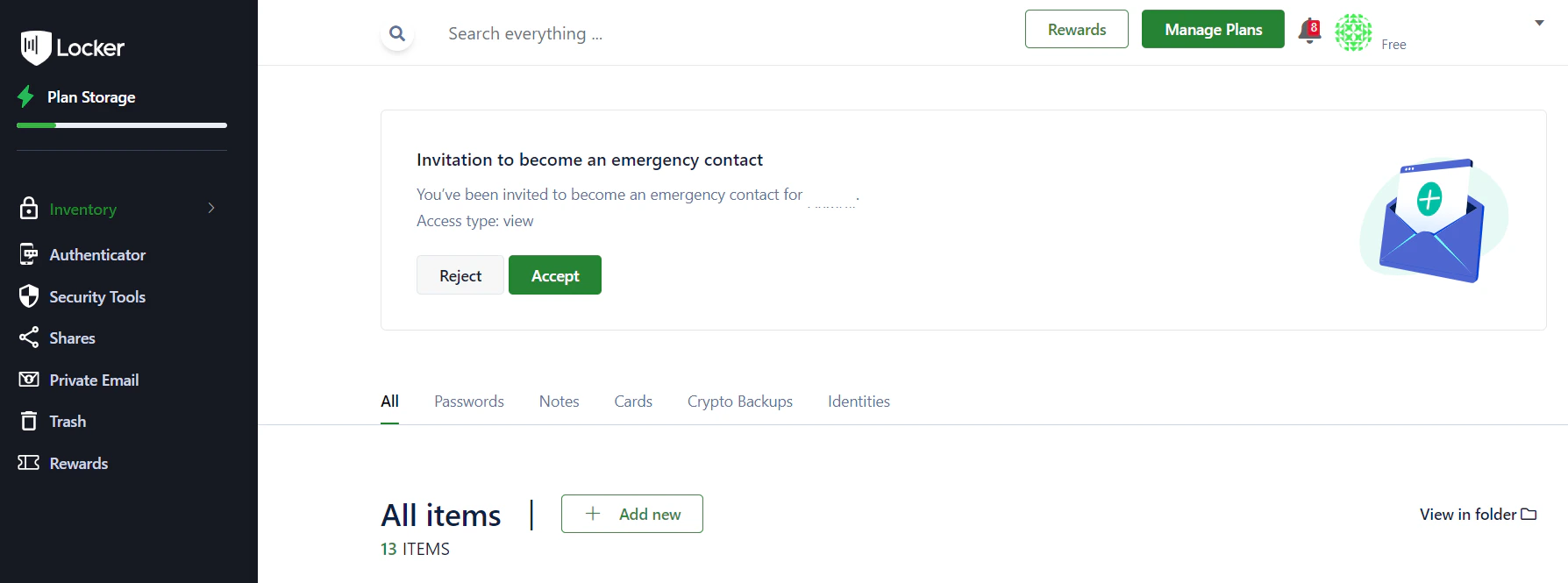Screen dimensions: 1568x583
Task: Open the account dropdown arrow at top right
Action: 1540,24
